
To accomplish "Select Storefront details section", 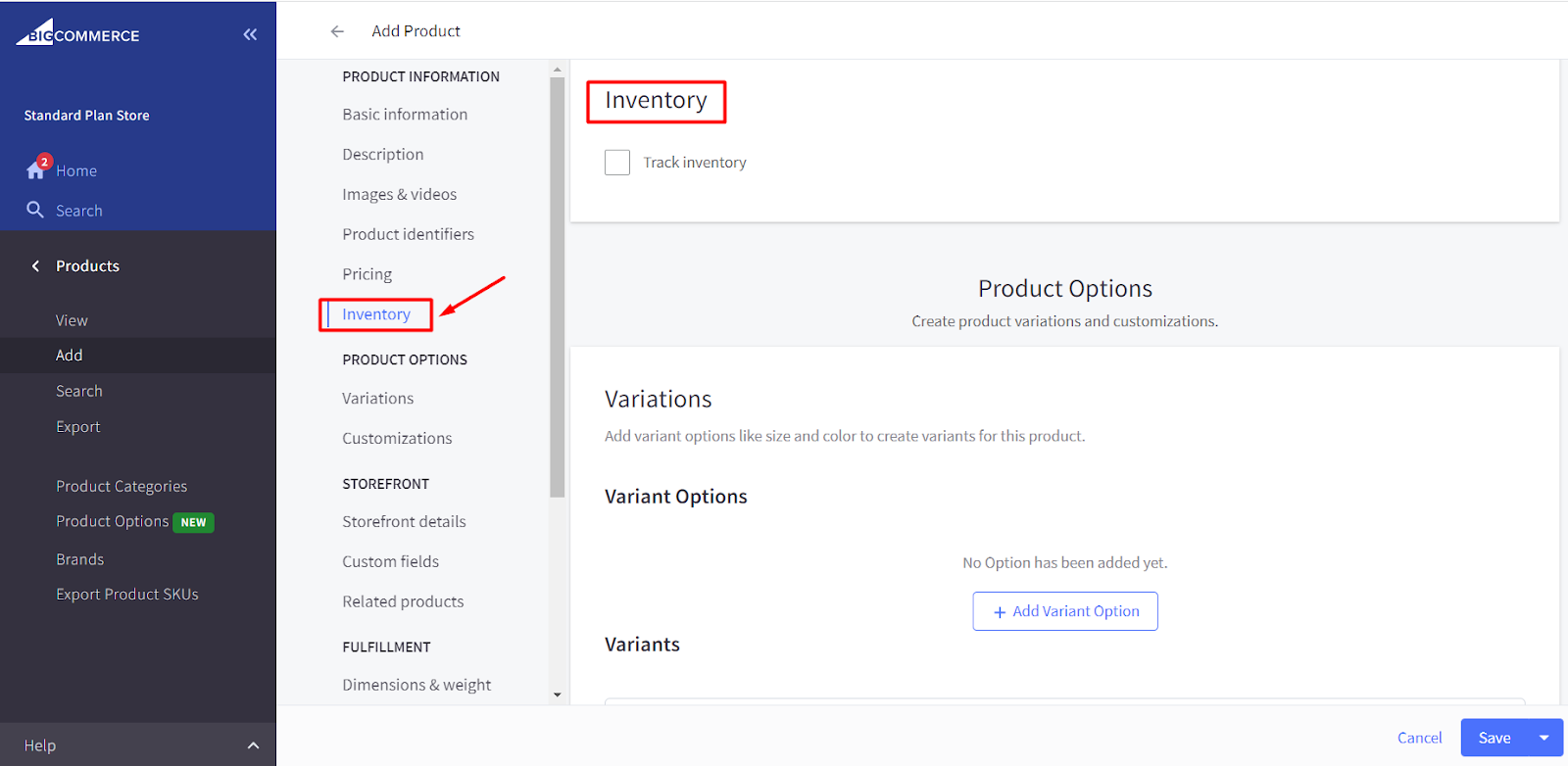I will pos(404,521).
